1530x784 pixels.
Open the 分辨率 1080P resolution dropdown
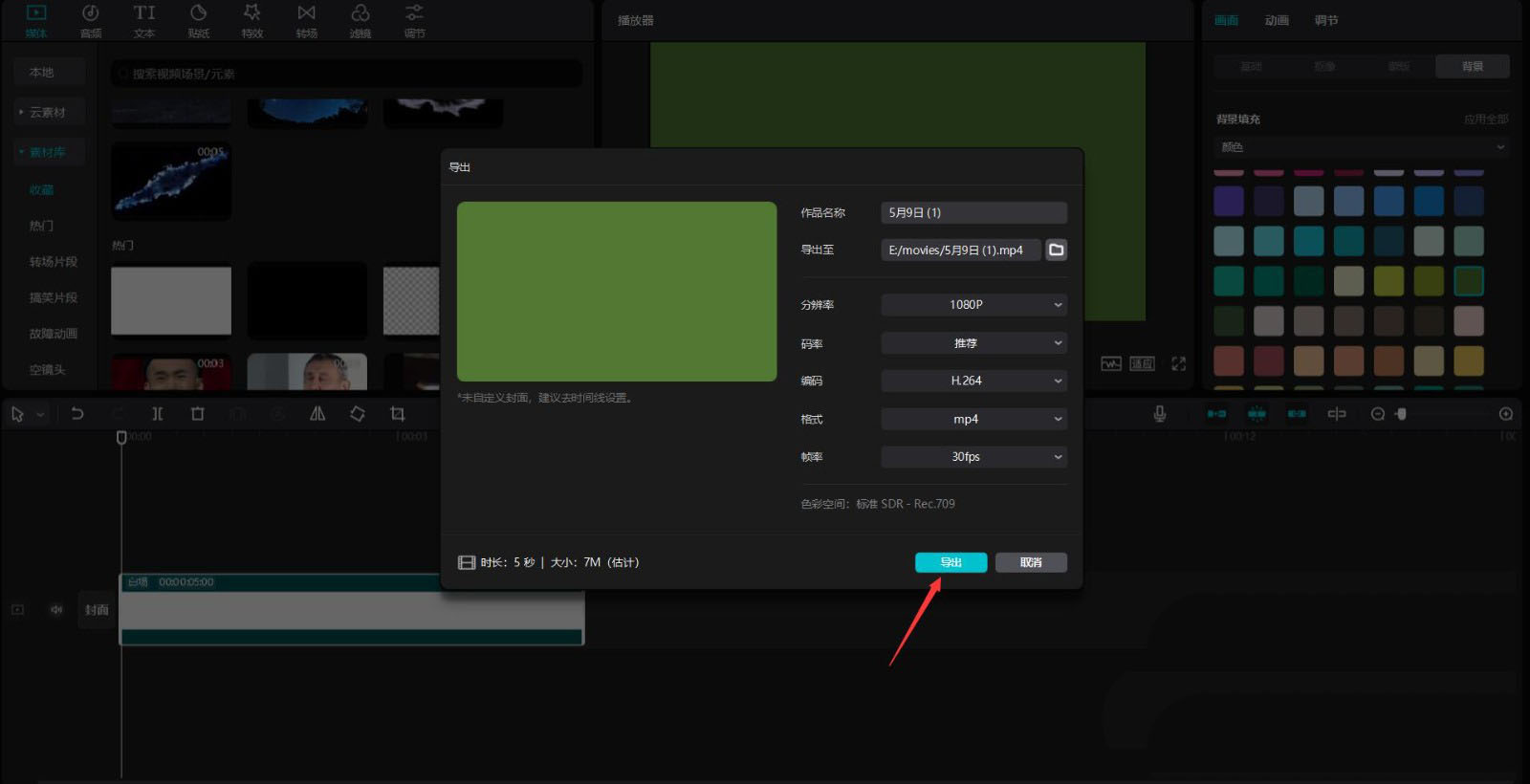[x=973, y=305]
